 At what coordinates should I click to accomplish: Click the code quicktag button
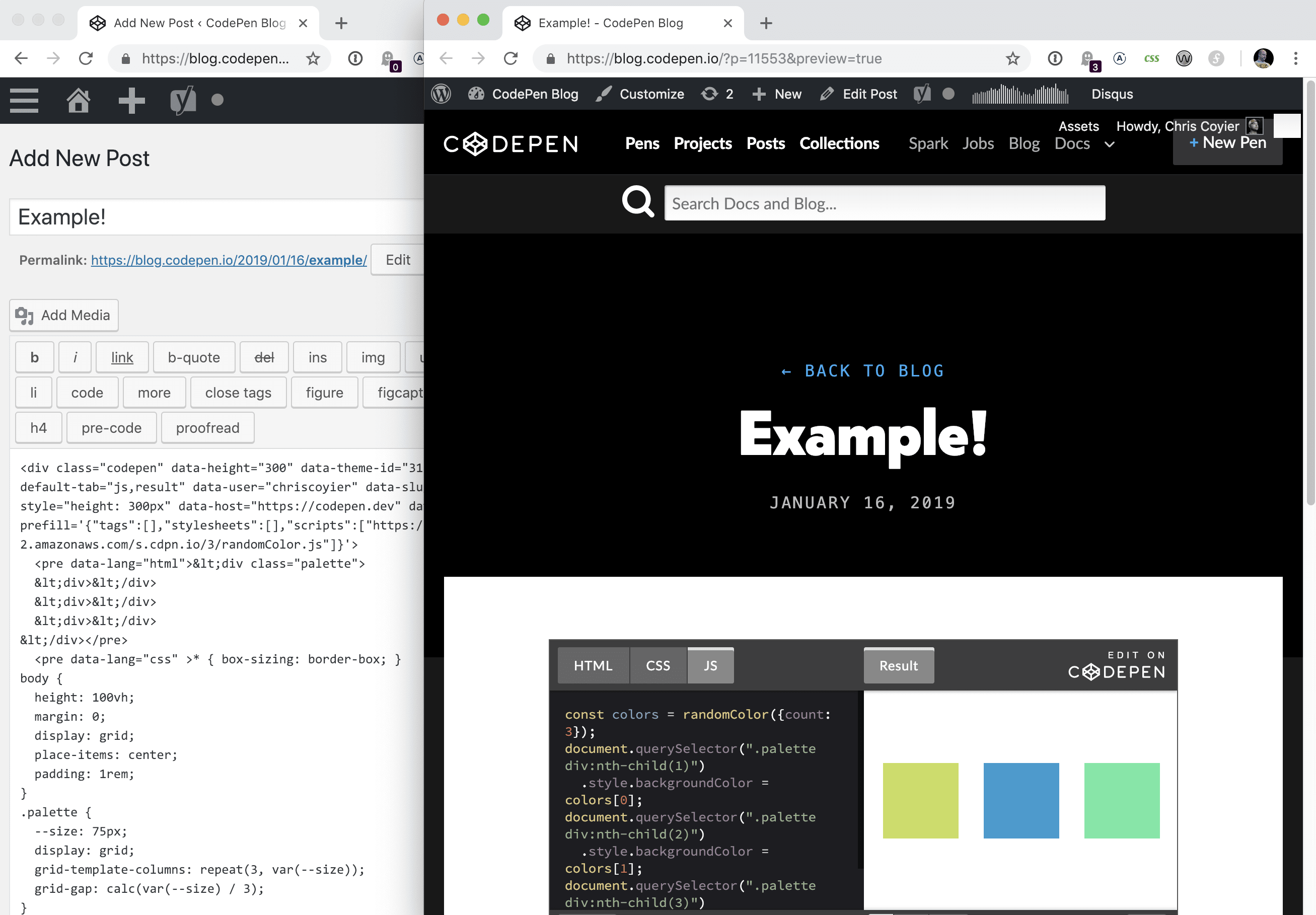point(87,393)
